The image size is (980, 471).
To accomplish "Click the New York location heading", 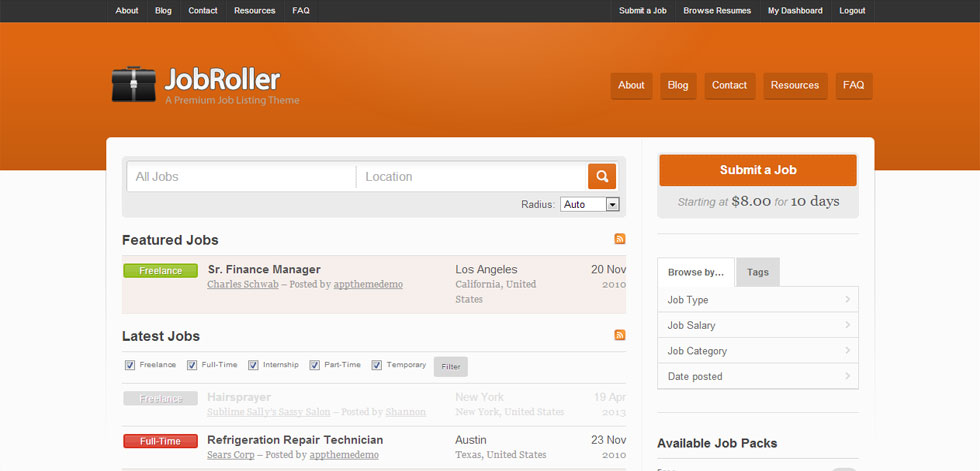I will point(479,397).
